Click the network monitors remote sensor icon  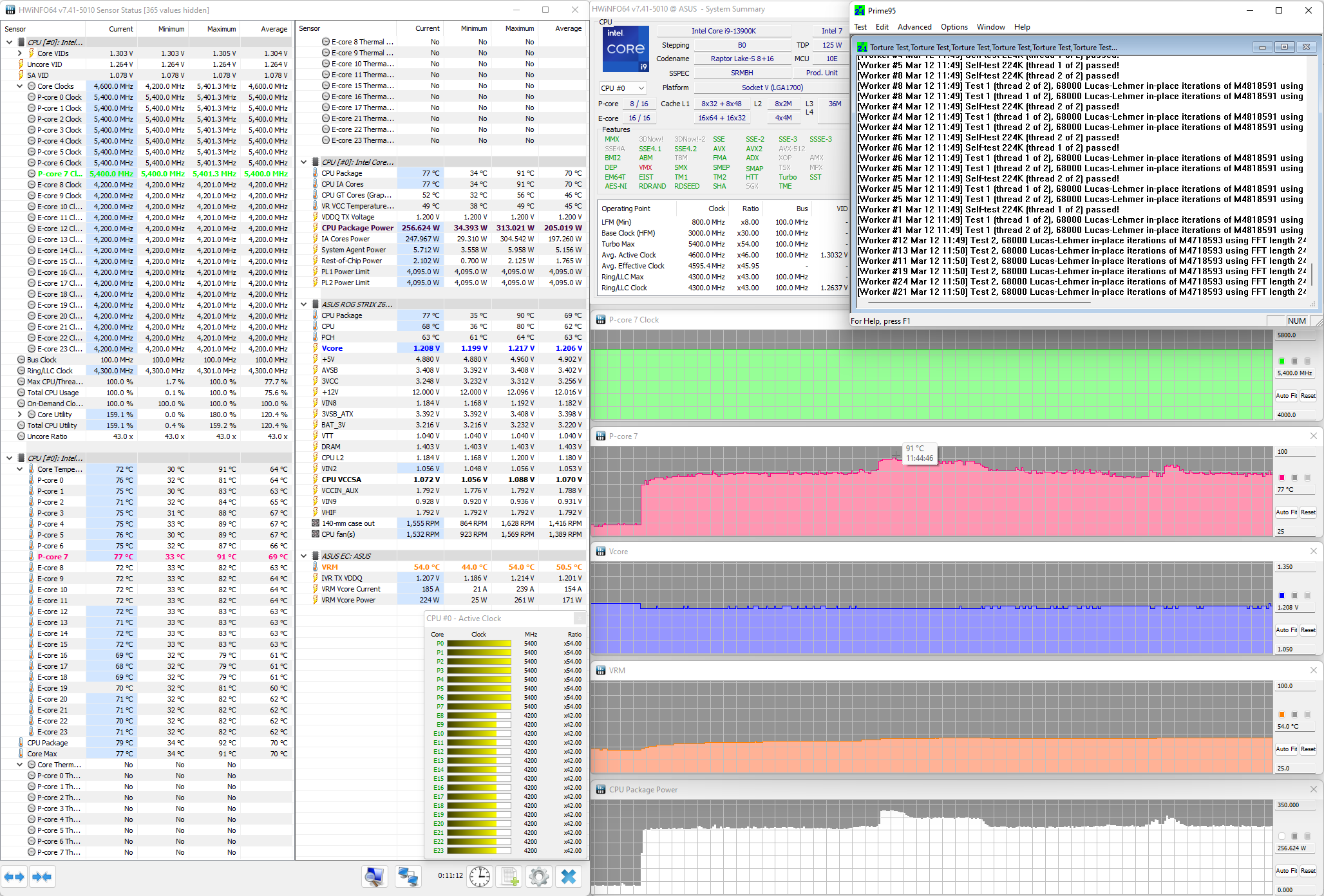pyautogui.click(x=408, y=876)
